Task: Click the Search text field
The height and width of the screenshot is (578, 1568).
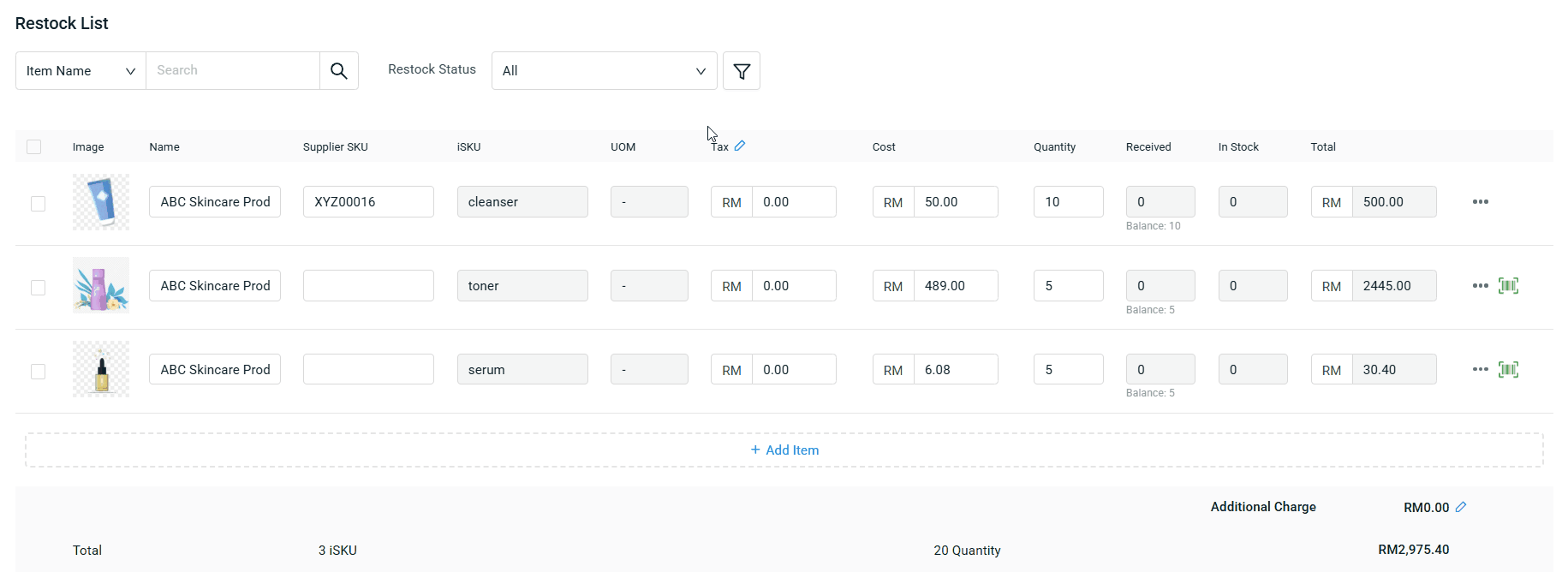Action: 233,71
